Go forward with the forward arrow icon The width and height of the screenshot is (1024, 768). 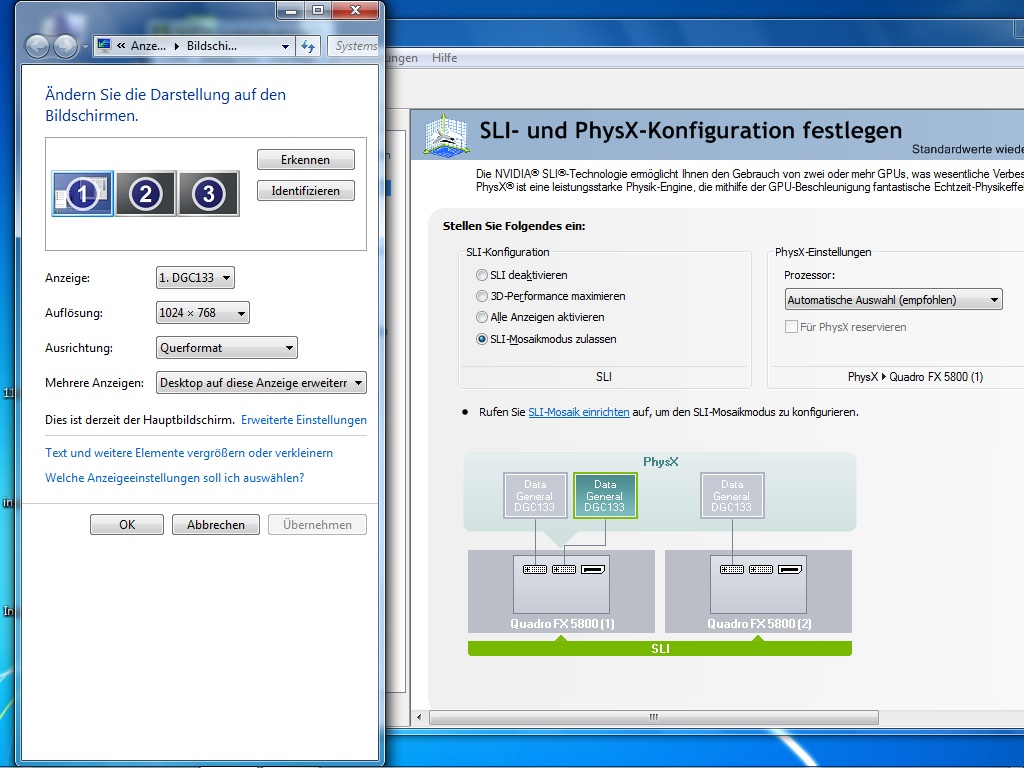pos(65,46)
